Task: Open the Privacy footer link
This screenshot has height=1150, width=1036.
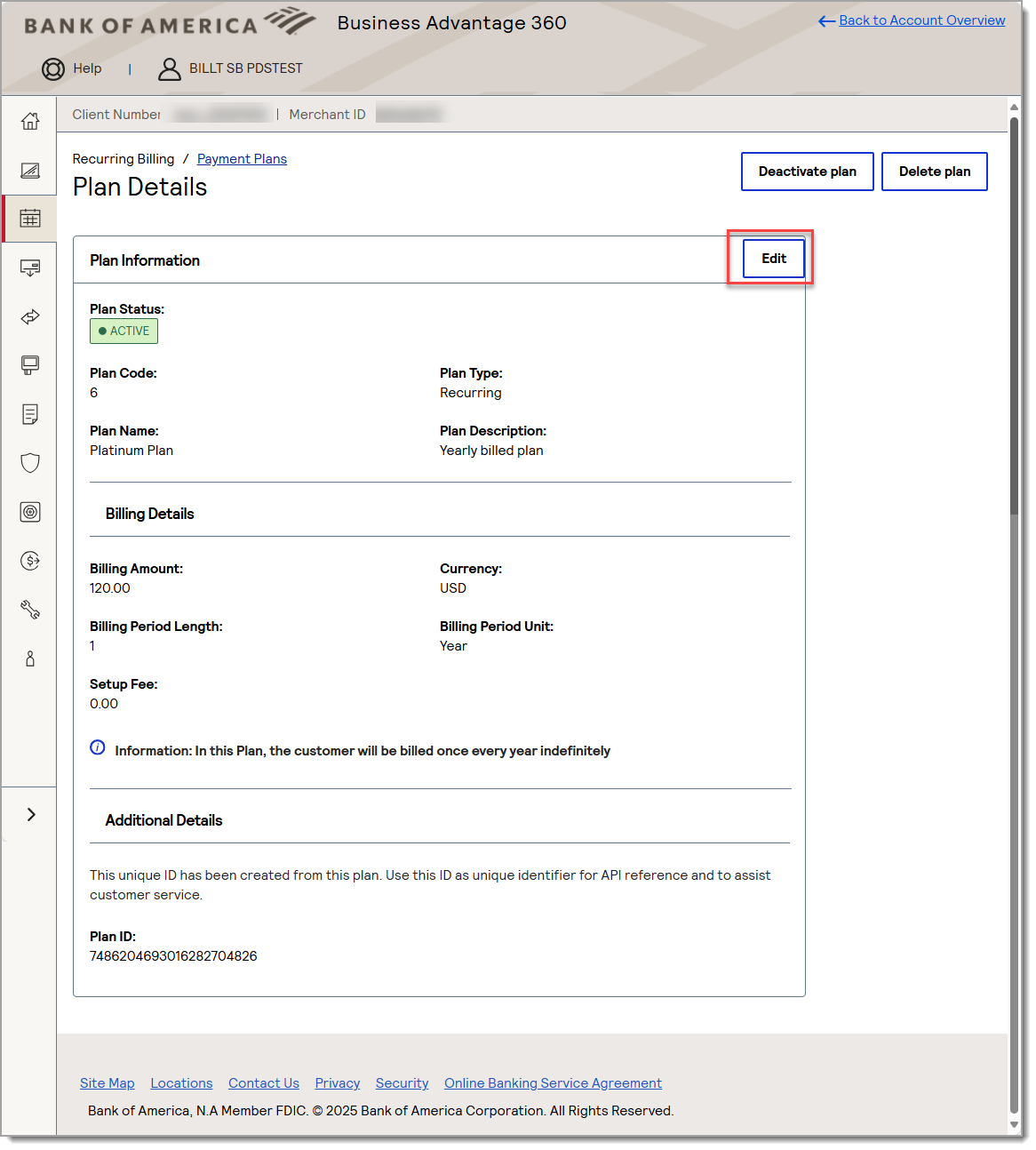Action: click(338, 1083)
